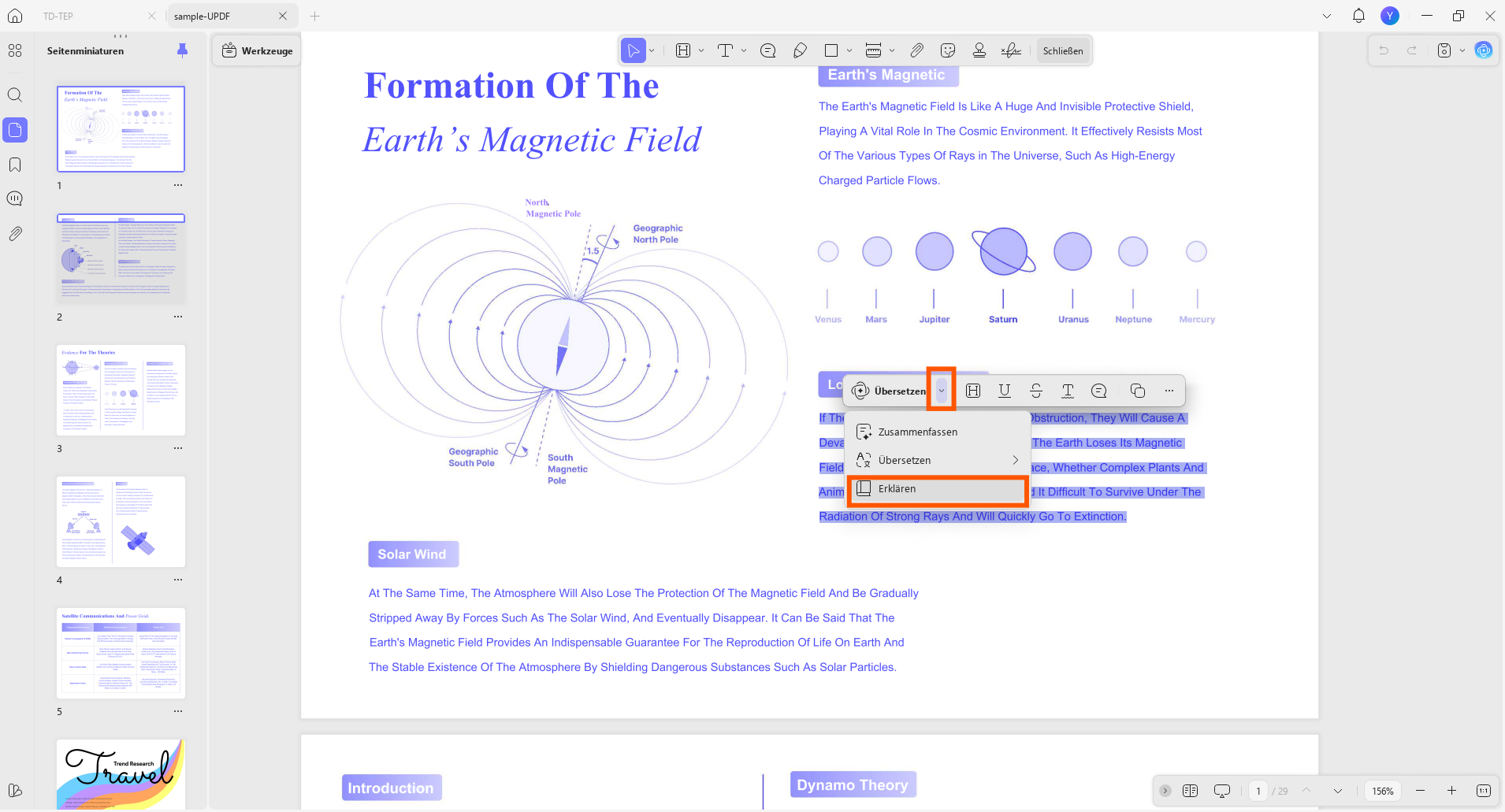
Task: Open more options in floating toolbar
Action: click(x=1169, y=391)
